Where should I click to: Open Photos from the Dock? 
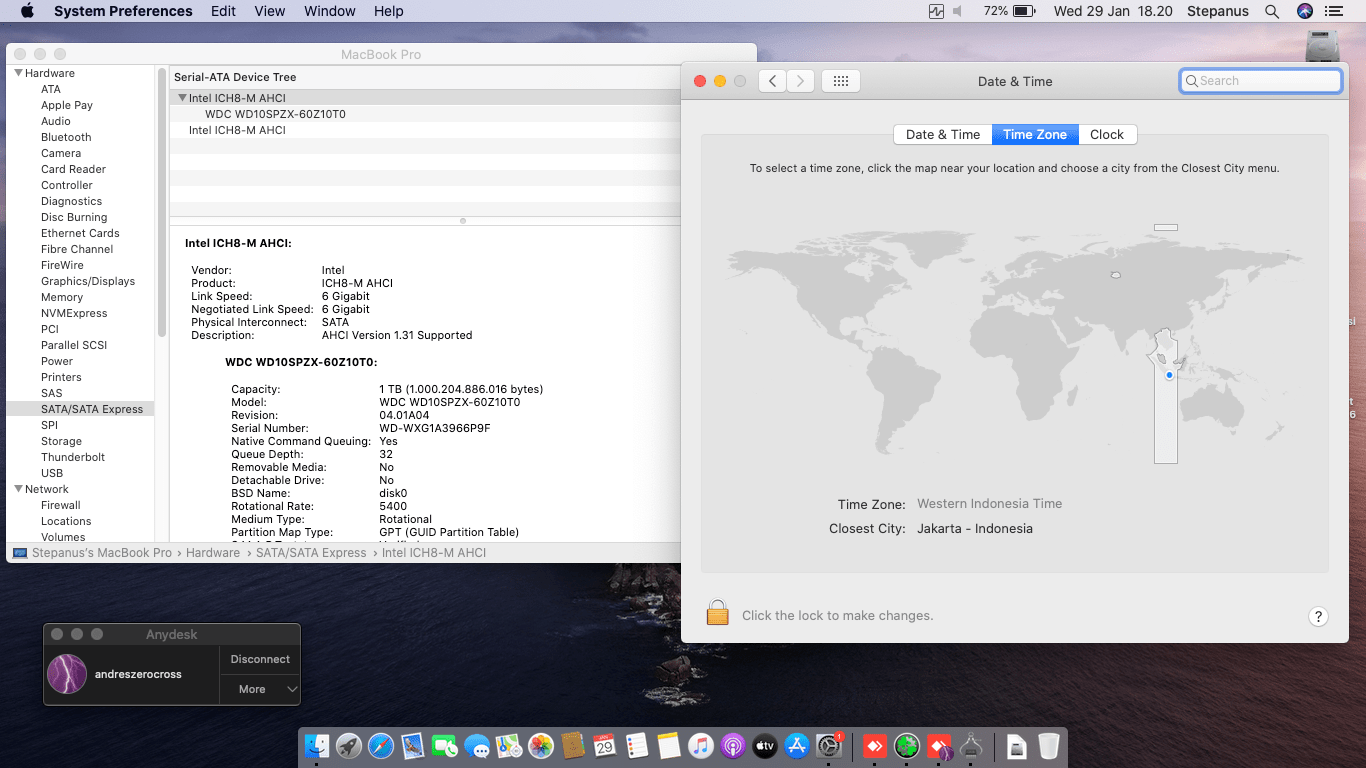[x=541, y=745]
